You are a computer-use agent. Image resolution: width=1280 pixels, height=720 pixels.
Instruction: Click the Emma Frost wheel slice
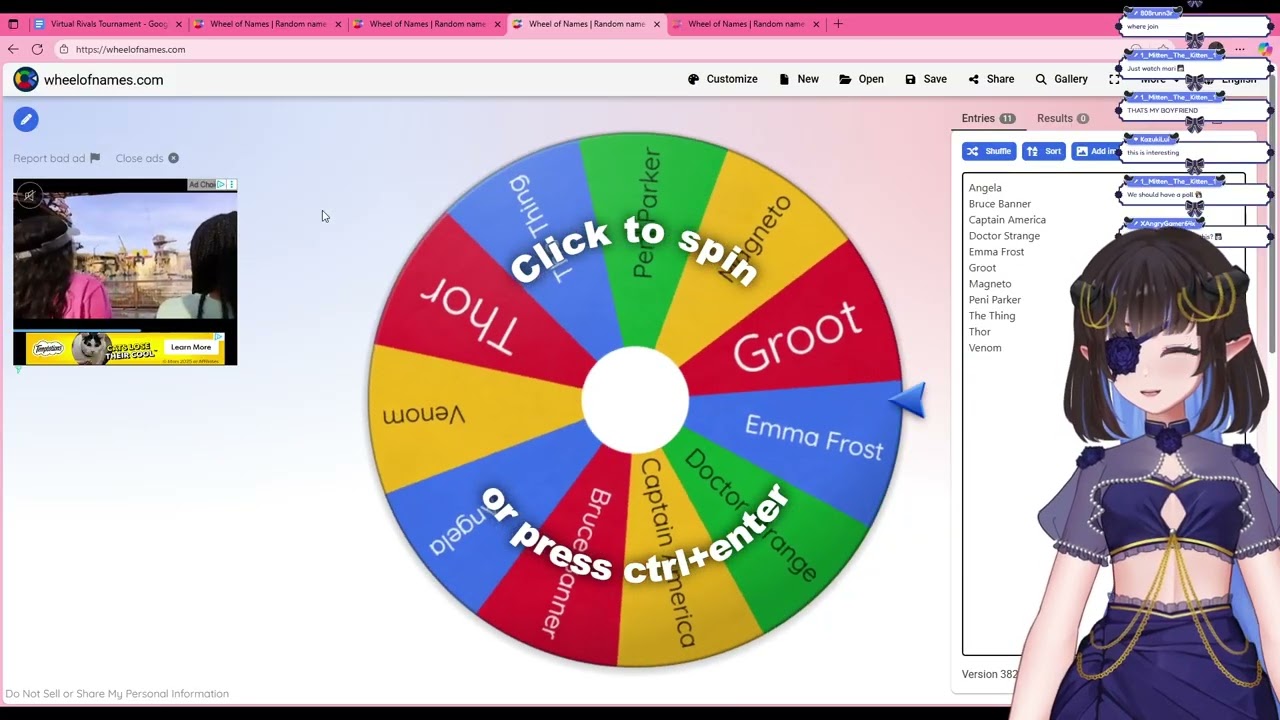[x=814, y=438]
